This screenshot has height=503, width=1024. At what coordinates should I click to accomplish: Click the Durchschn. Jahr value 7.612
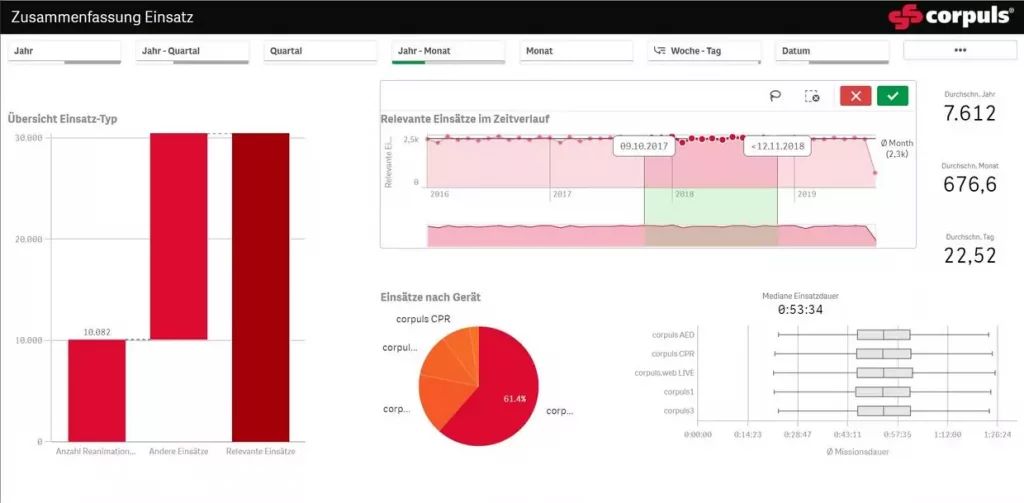[x=970, y=114]
